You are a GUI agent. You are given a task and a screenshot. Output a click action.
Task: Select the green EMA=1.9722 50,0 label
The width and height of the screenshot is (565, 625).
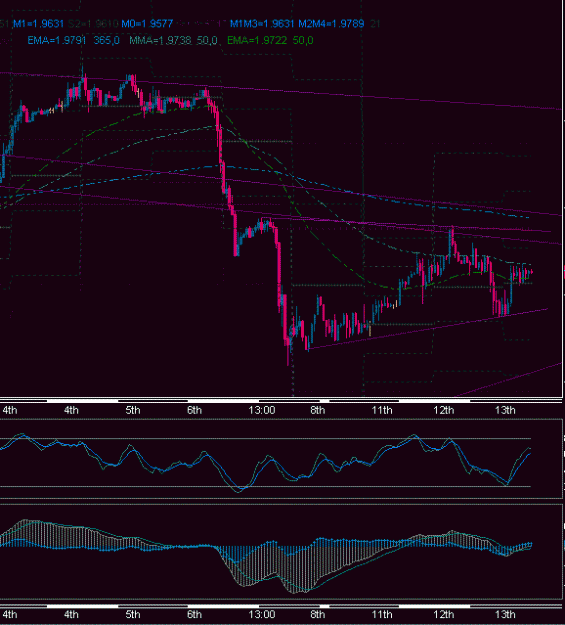coord(270,40)
